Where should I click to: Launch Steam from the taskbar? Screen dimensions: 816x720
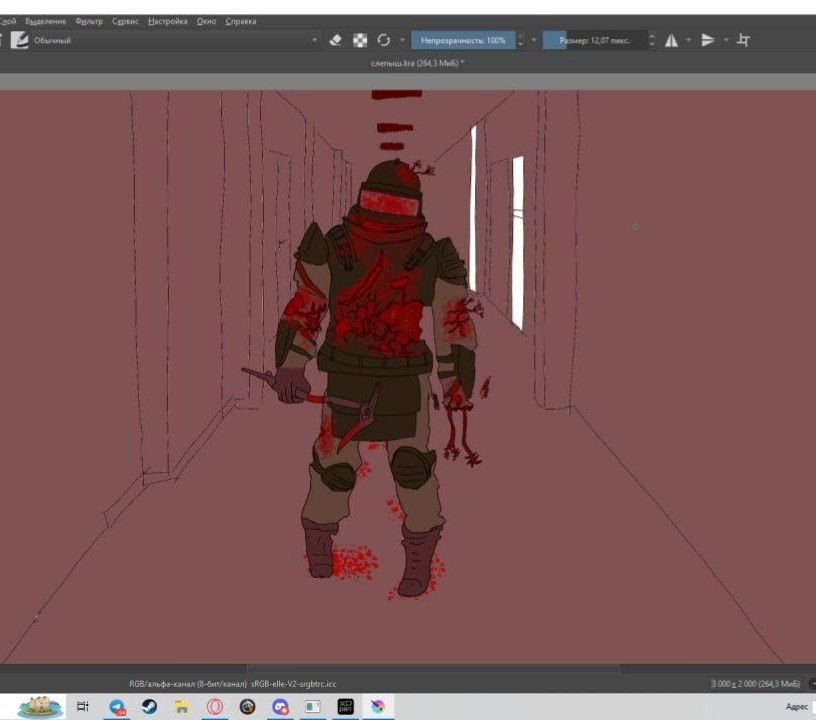pos(149,706)
